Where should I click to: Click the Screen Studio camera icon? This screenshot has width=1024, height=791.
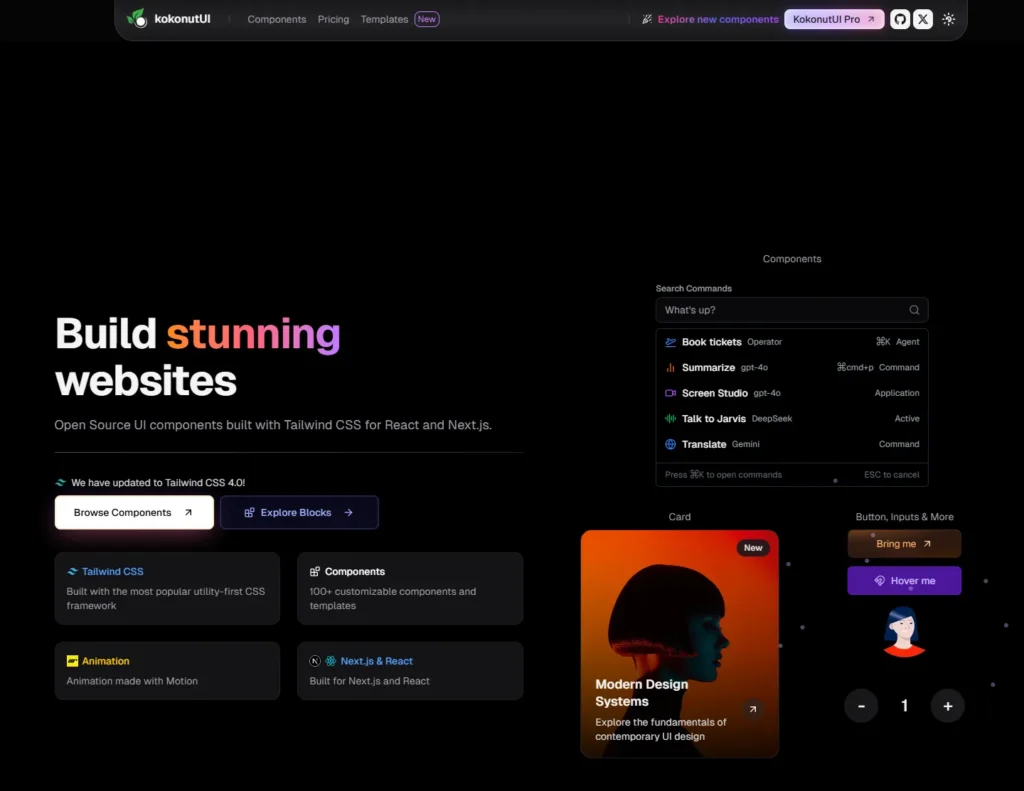pyautogui.click(x=670, y=393)
